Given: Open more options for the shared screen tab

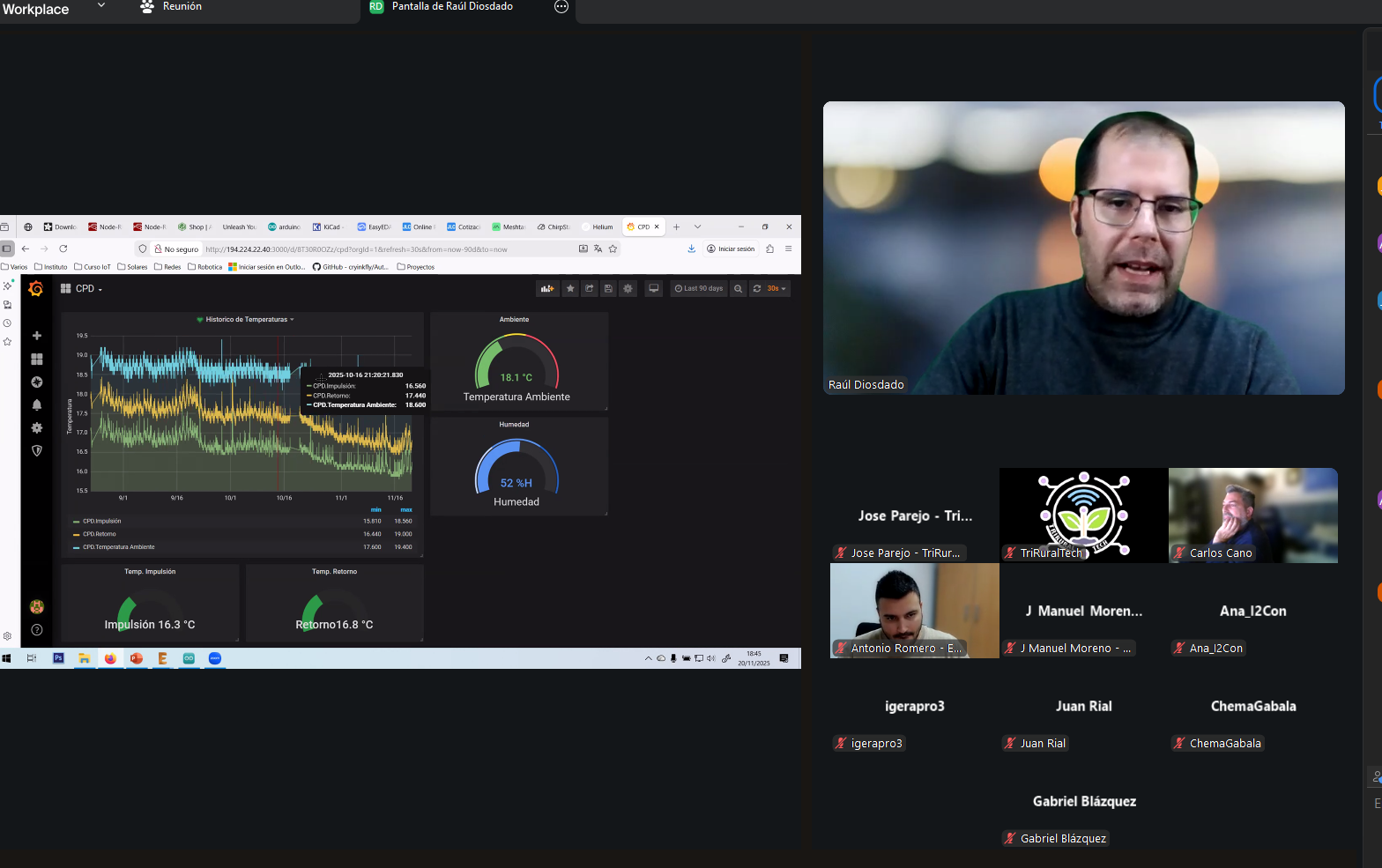Looking at the screenshot, I should 561,7.
